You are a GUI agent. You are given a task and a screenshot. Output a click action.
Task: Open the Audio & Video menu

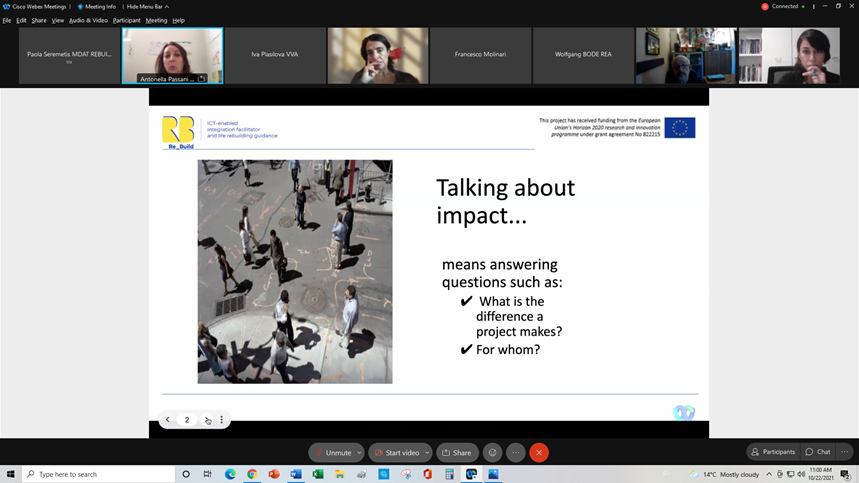point(88,20)
